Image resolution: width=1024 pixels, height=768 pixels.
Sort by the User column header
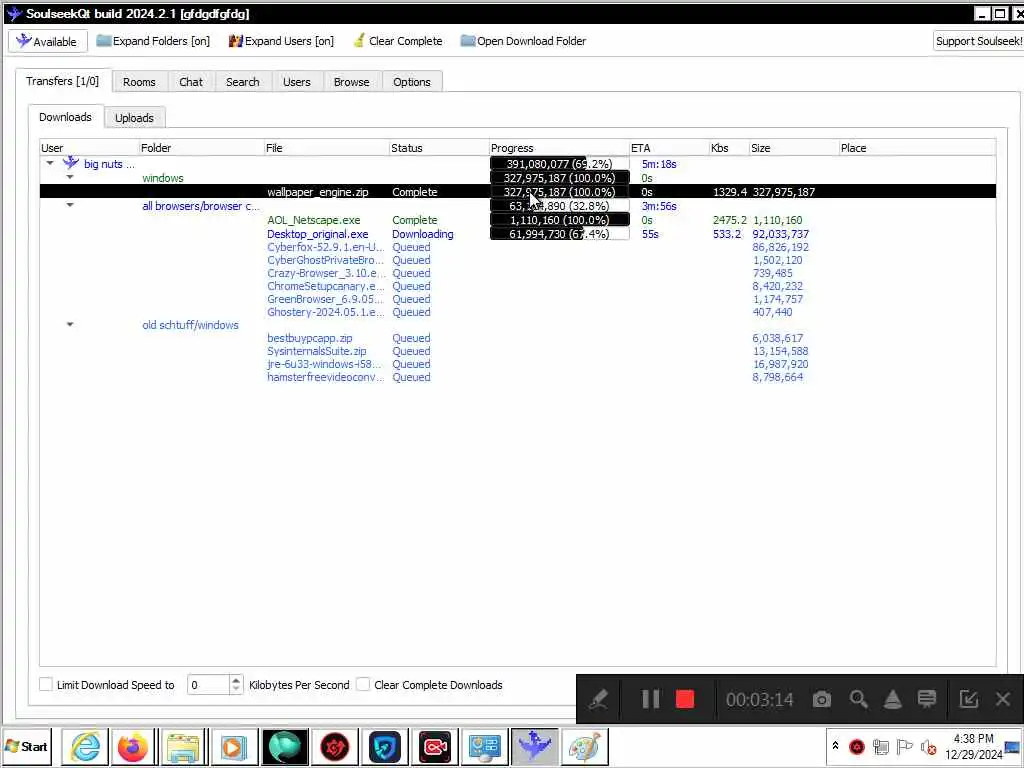tap(89, 148)
